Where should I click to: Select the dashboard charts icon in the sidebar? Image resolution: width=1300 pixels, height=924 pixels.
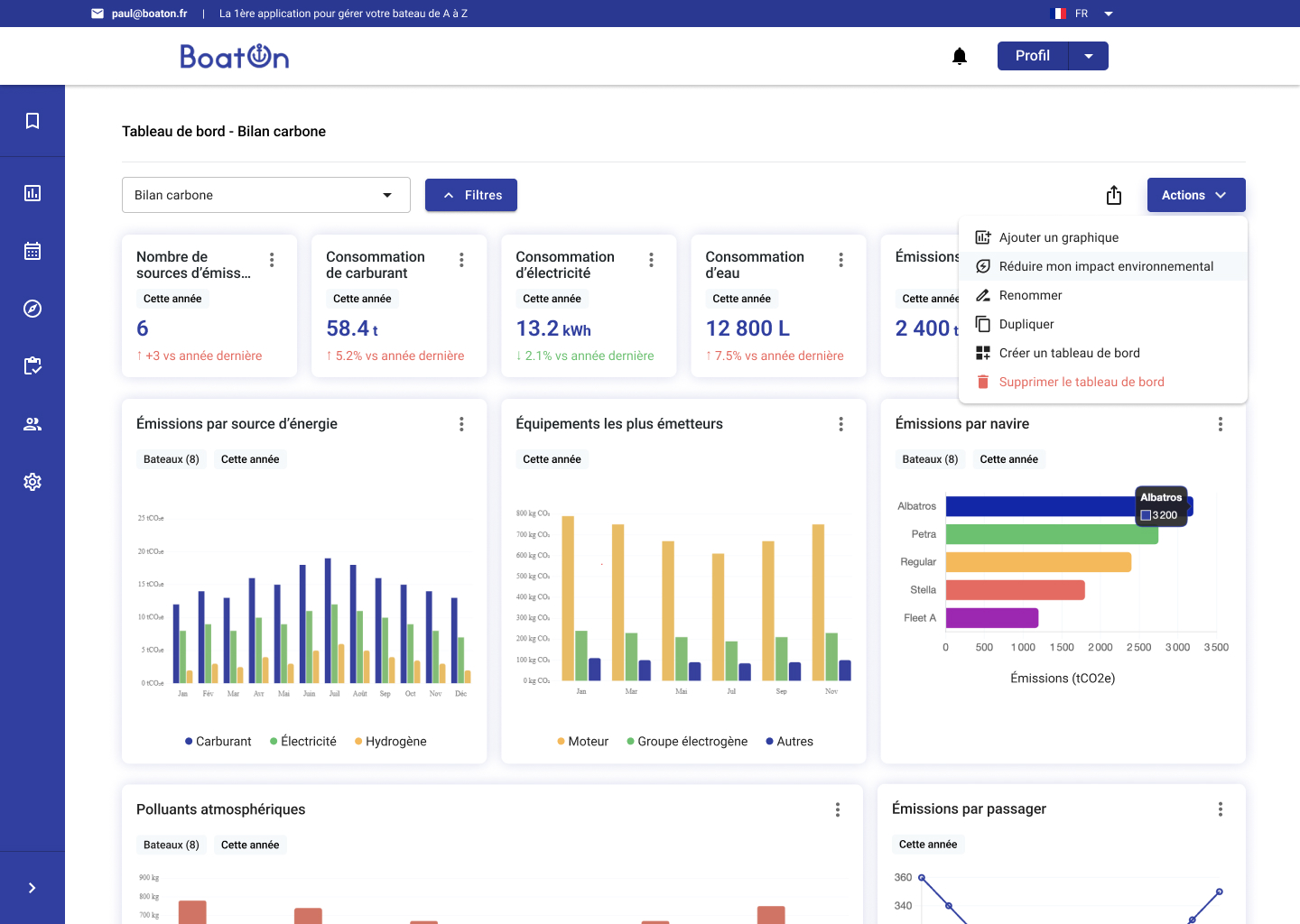pyautogui.click(x=32, y=192)
